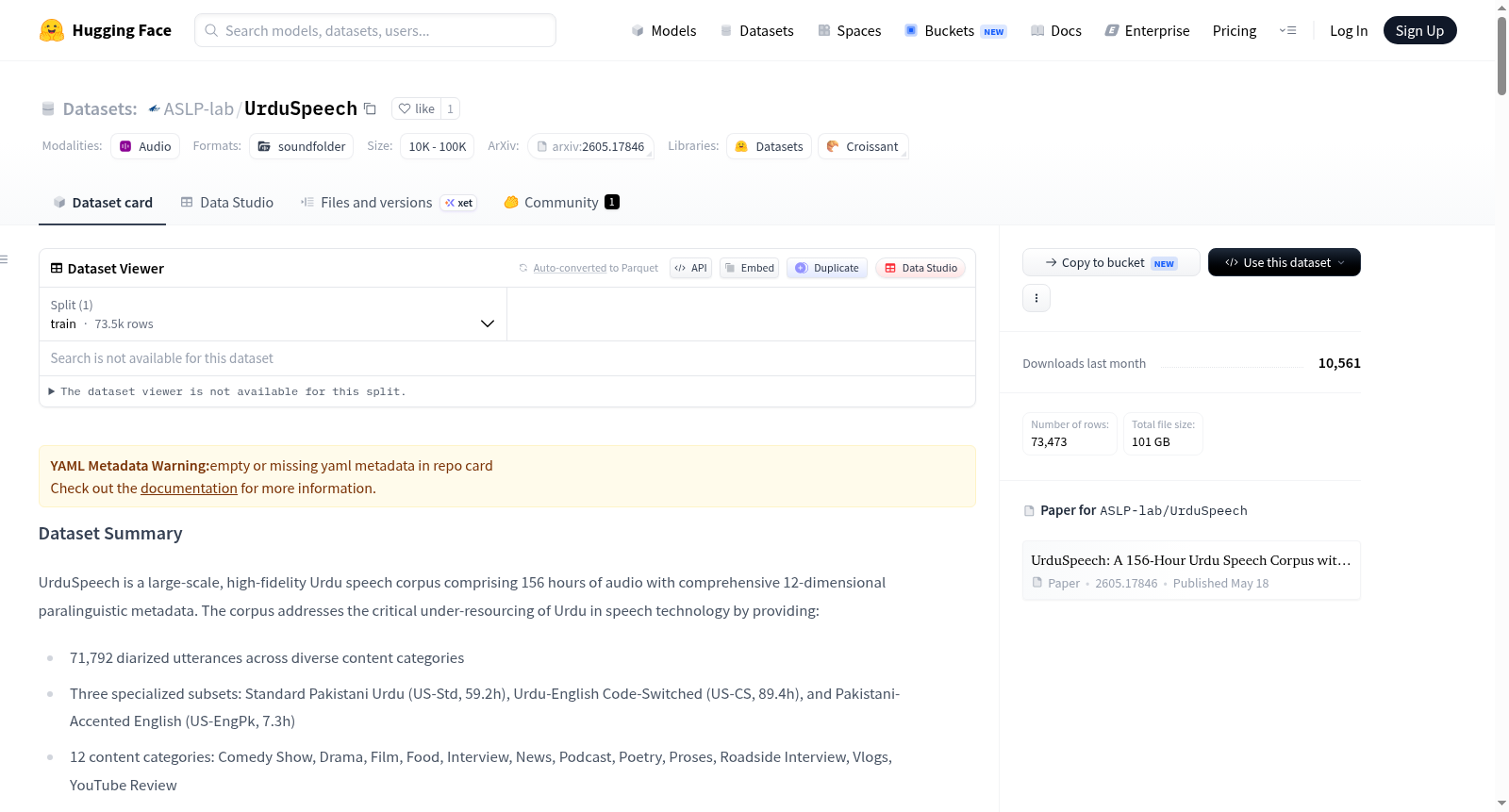1509x812 pixels.
Task: Expand the dataset viewer not available message
Action: (226, 391)
